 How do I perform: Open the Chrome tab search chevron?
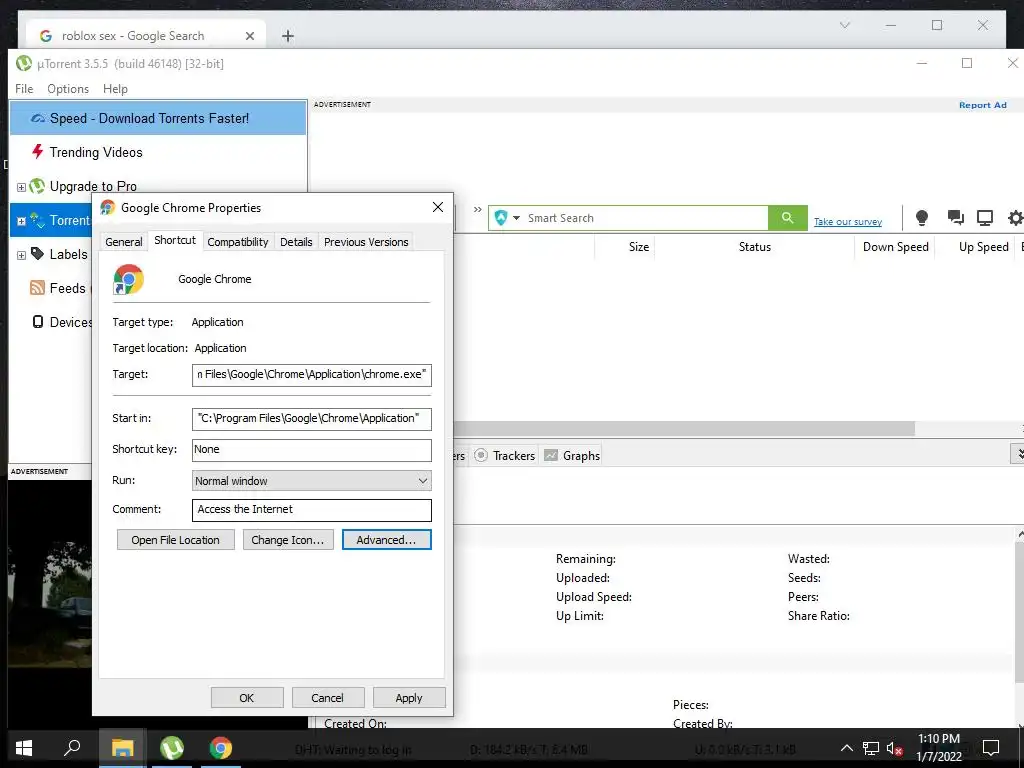[x=844, y=25]
